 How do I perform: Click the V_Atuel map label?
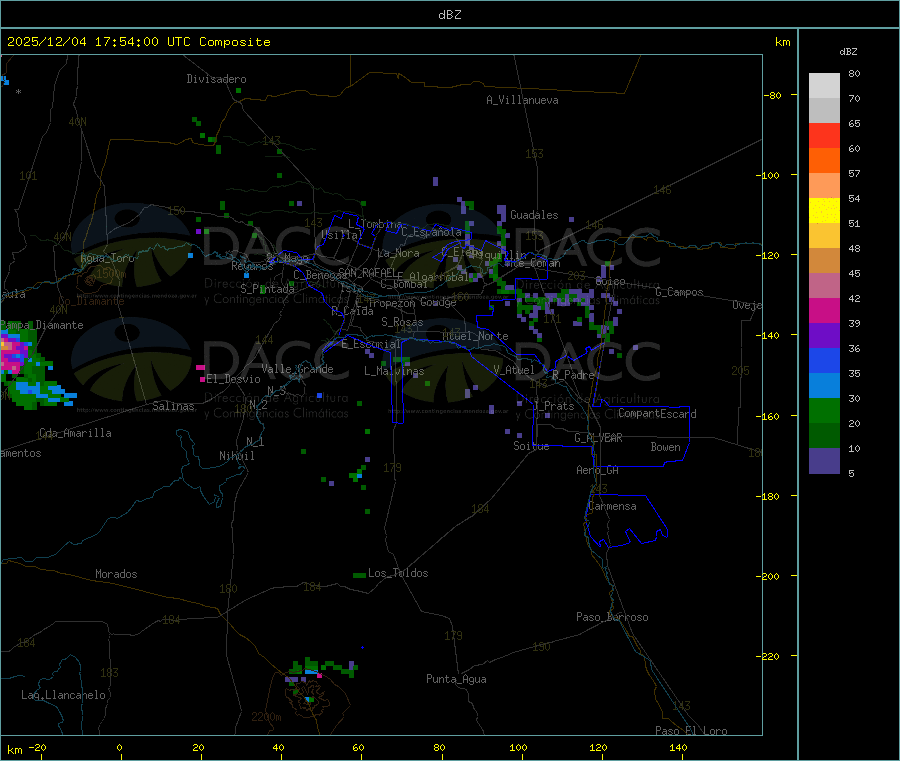coord(514,370)
